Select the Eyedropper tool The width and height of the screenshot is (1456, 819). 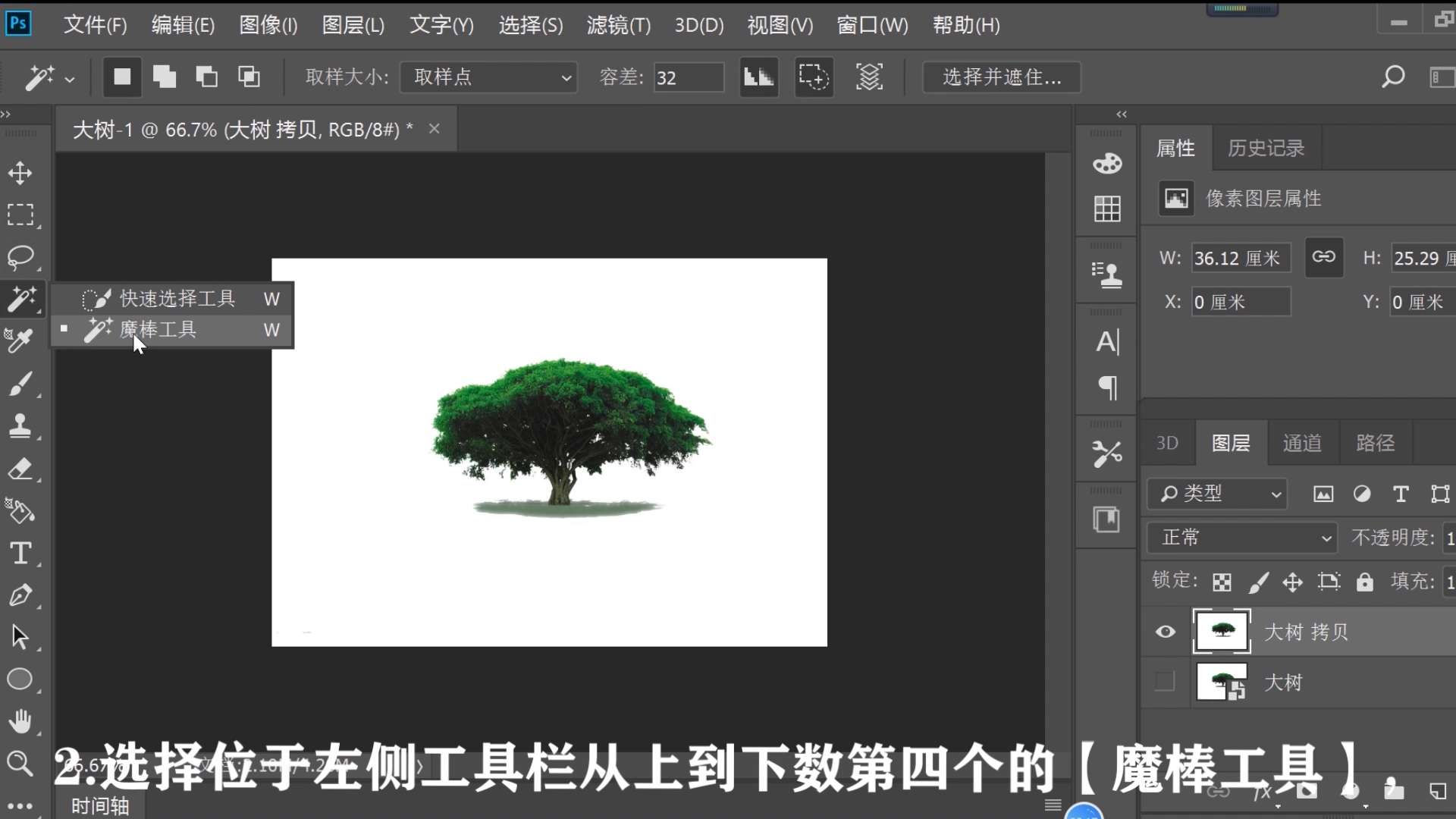coord(20,341)
